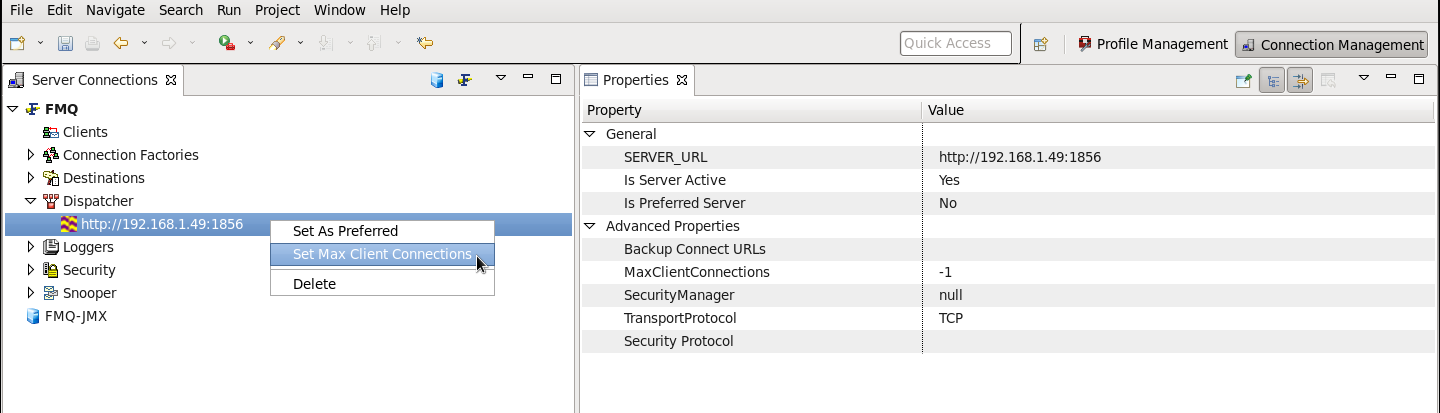1440x413 pixels.
Task: Select the Connection Management perspective button
Action: (x=1332, y=44)
